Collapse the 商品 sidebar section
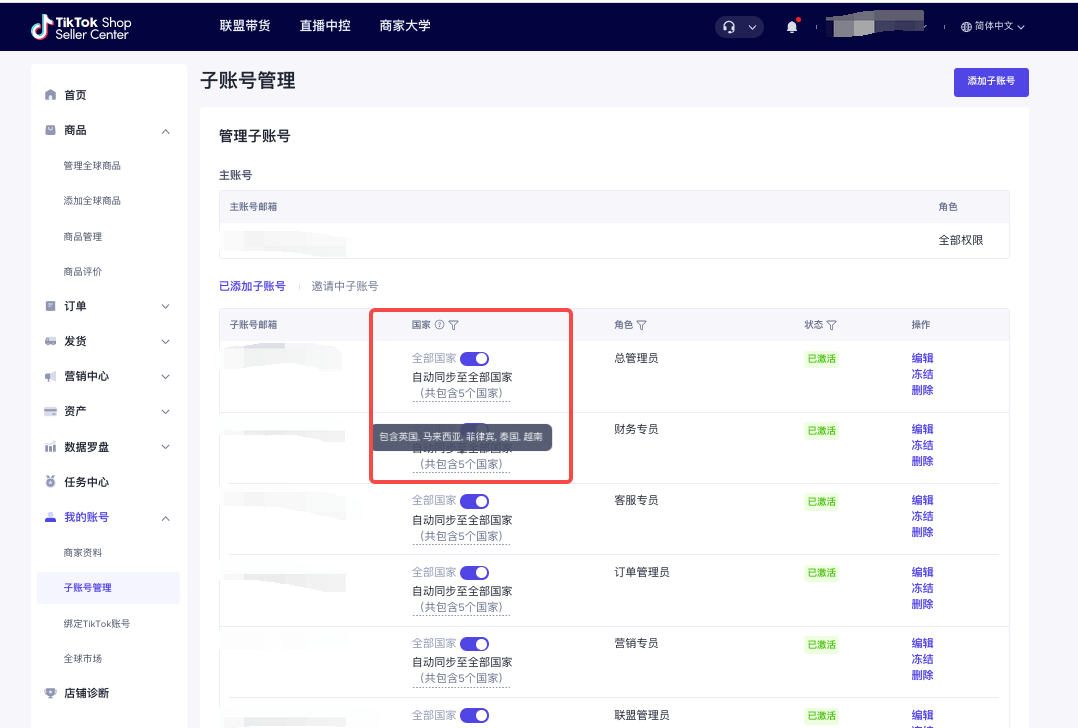Image resolution: width=1078 pixels, height=728 pixels. 166,131
